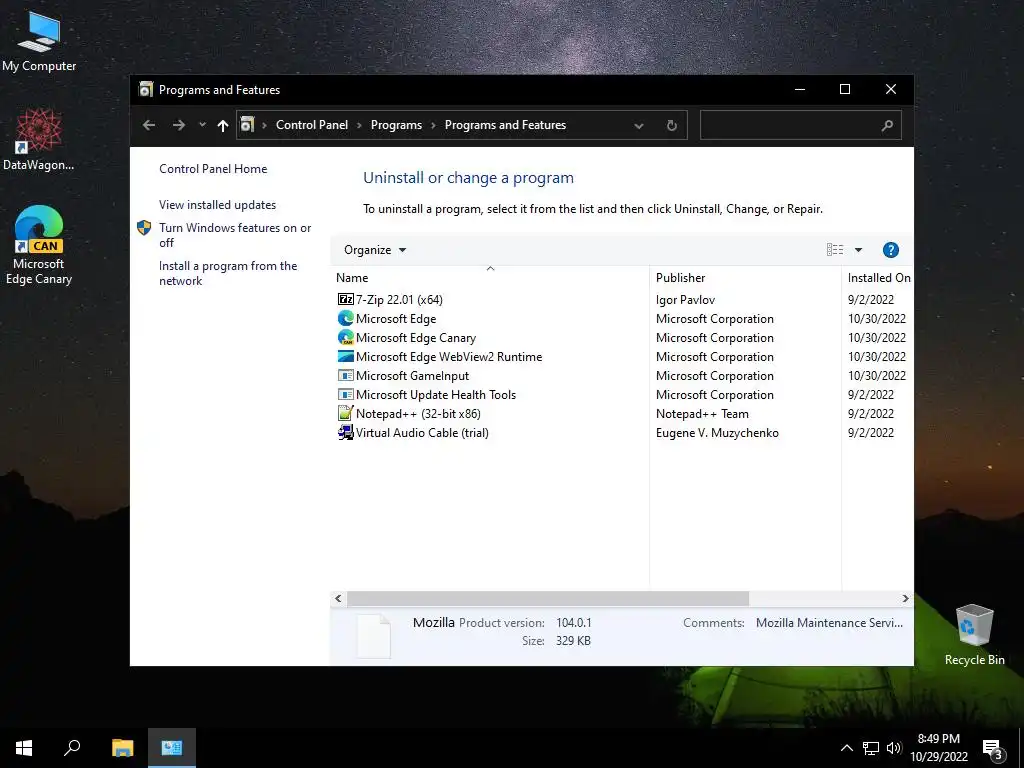Select Microsoft Edge WebView2 Runtime entry
Viewport: 1024px width, 768px height.
449,357
